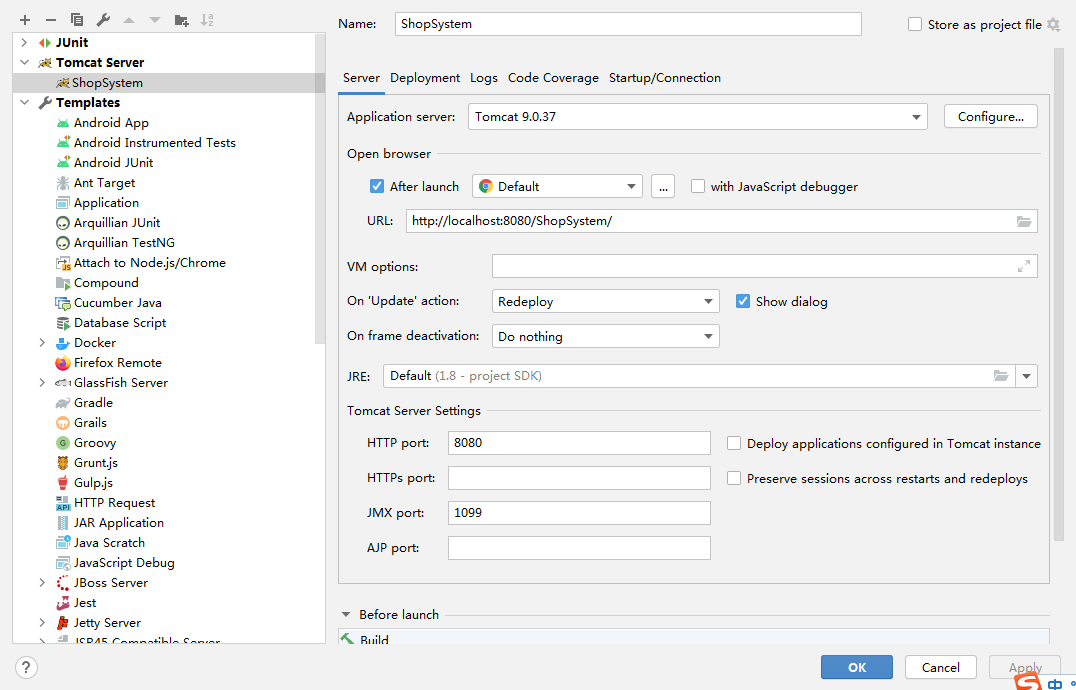The image size is (1076, 690).
Task: Select Ant Target template icon
Action: 63,183
